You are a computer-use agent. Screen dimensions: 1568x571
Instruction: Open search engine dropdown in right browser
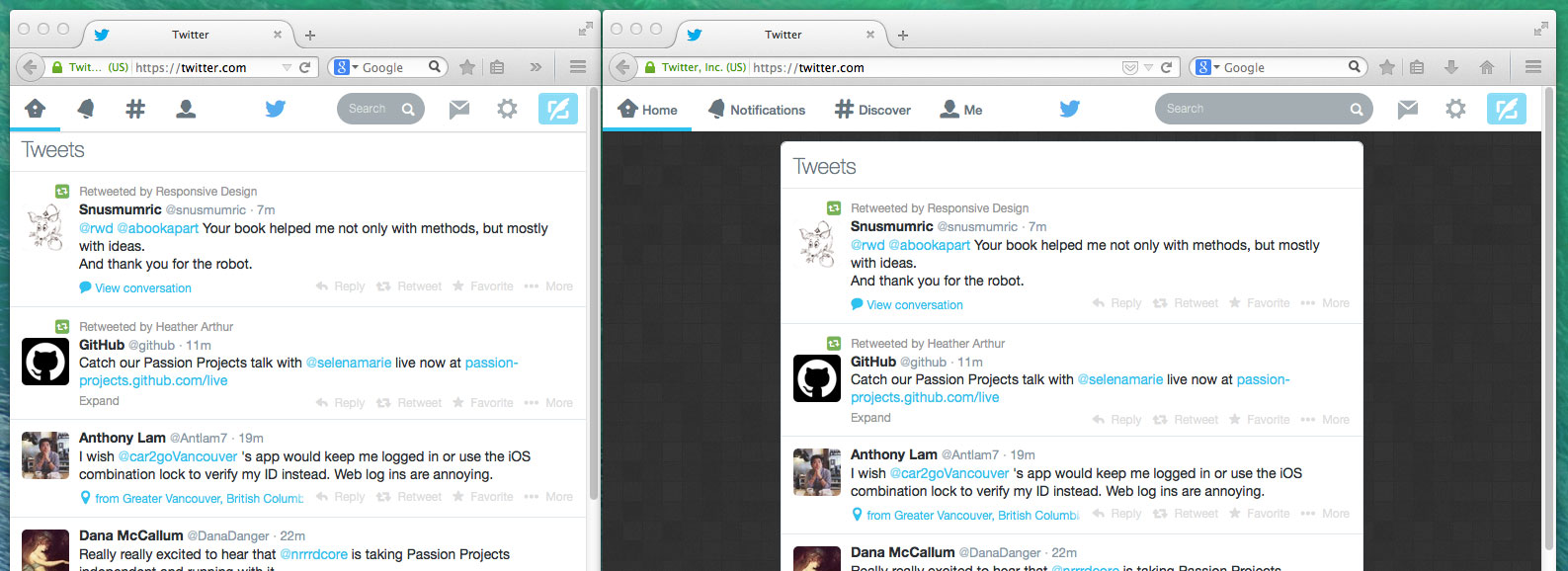pos(1208,67)
